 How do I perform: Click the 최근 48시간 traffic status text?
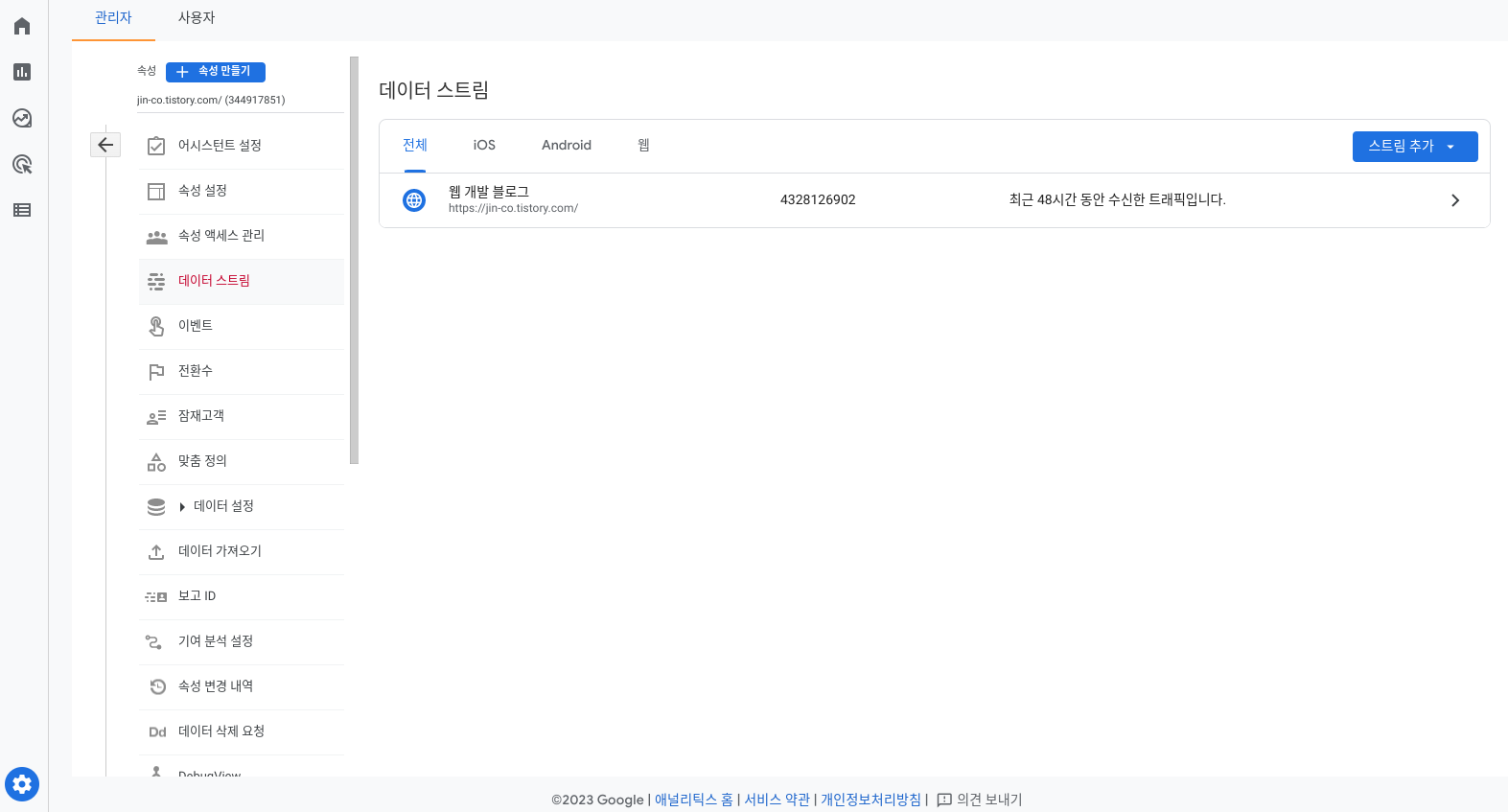[1118, 200]
